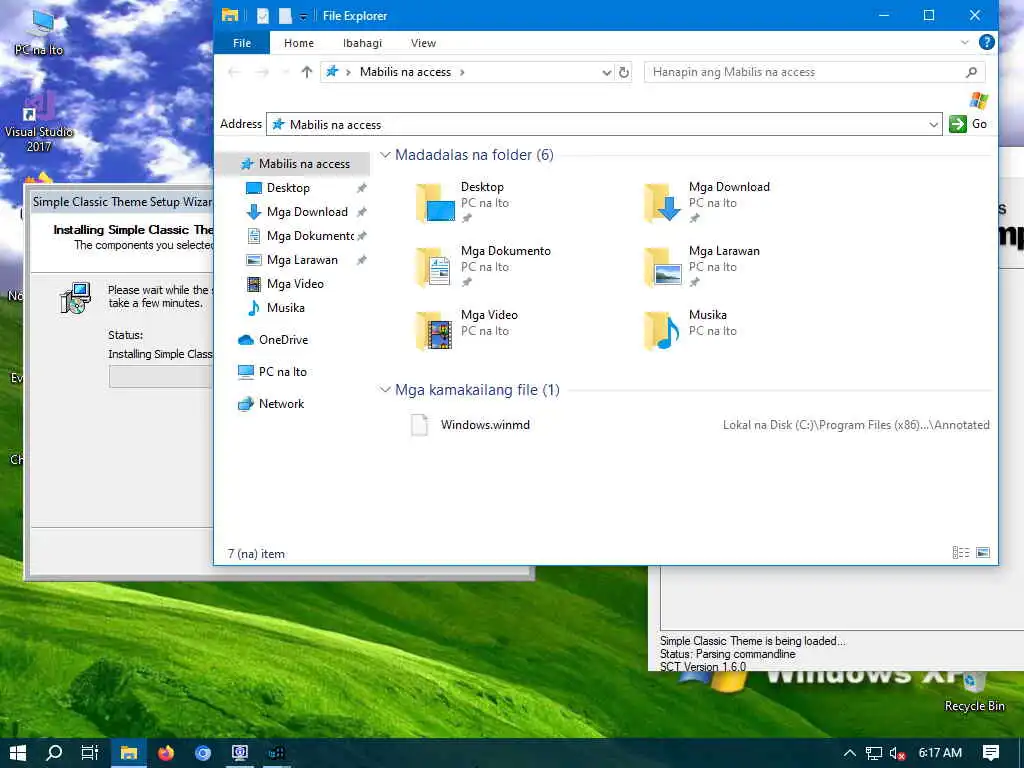Click the taskbar clock showing 6:17 AM
The width and height of the screenshot is (1024, 768).
coord(940,753)
